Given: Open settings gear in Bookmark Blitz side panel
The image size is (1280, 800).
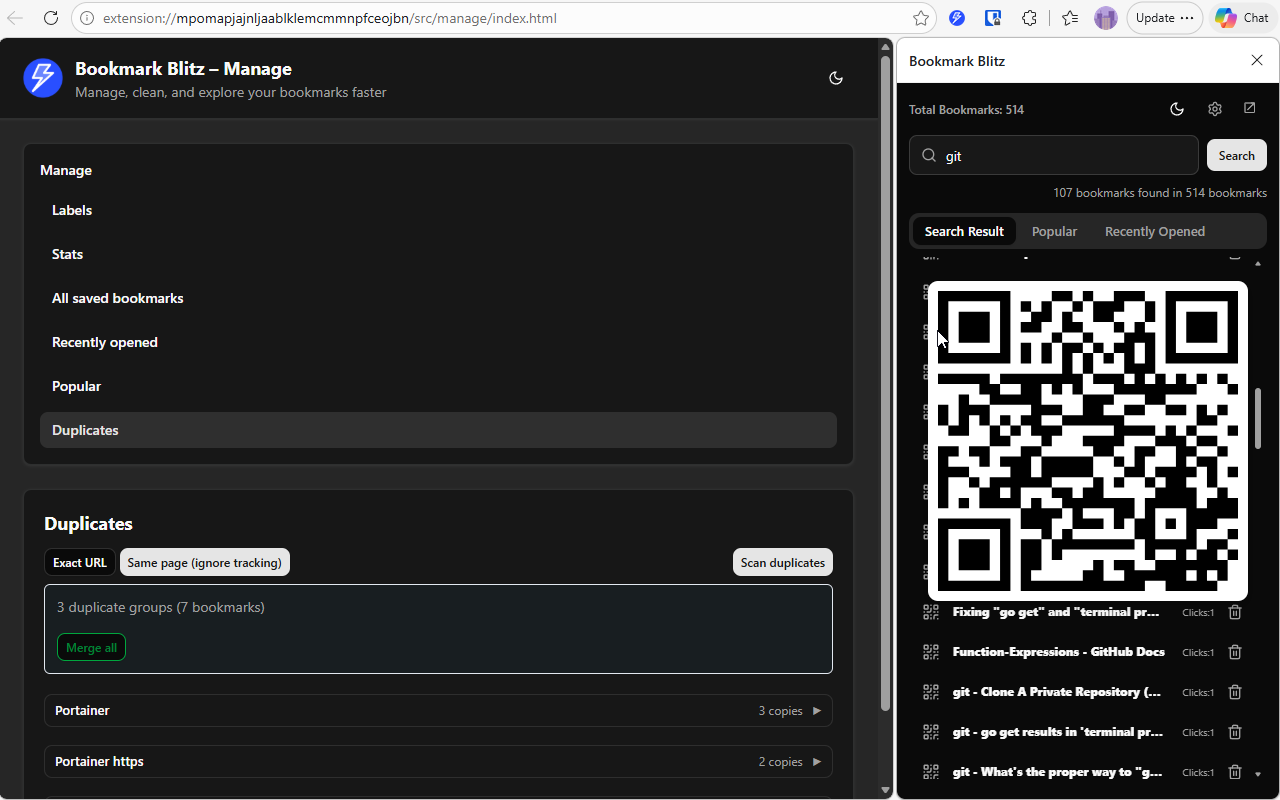Looking at the screenshot, I should tap(1215, 109).
